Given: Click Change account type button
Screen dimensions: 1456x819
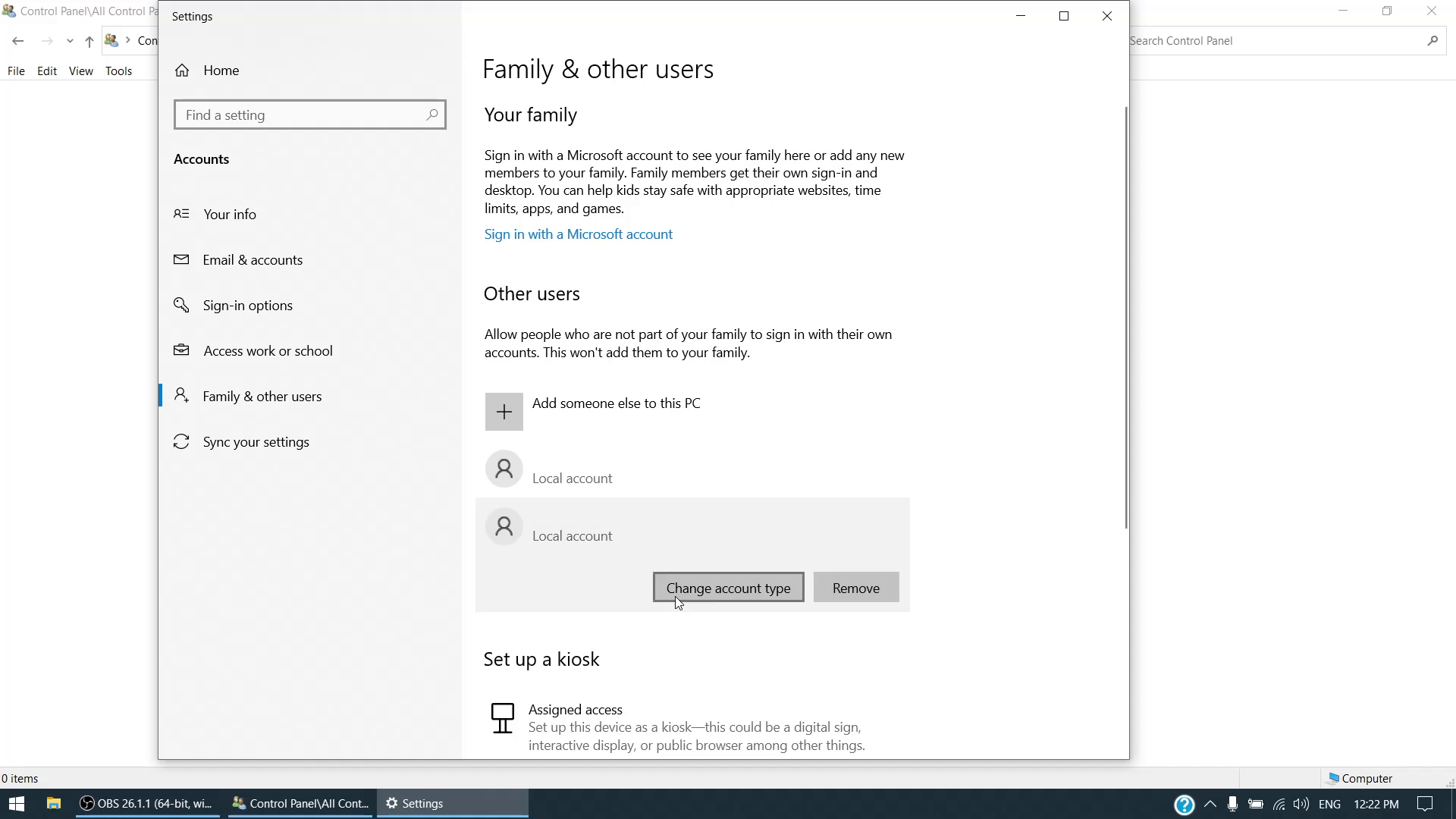Looking at the screenshot, I should click(x=728, y=588).
